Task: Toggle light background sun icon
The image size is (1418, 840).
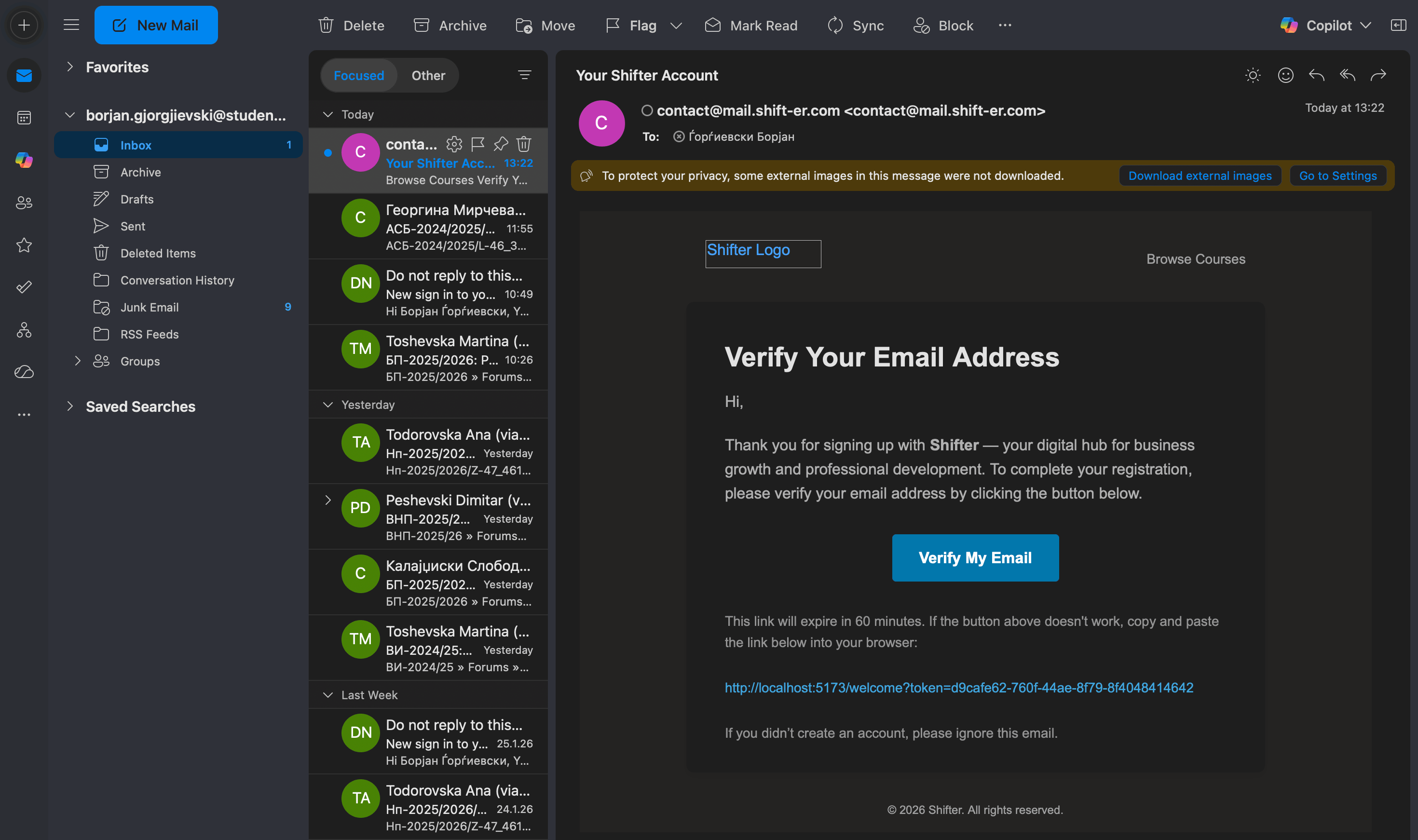Action: pyautogui.click(x=1253, y=75)
